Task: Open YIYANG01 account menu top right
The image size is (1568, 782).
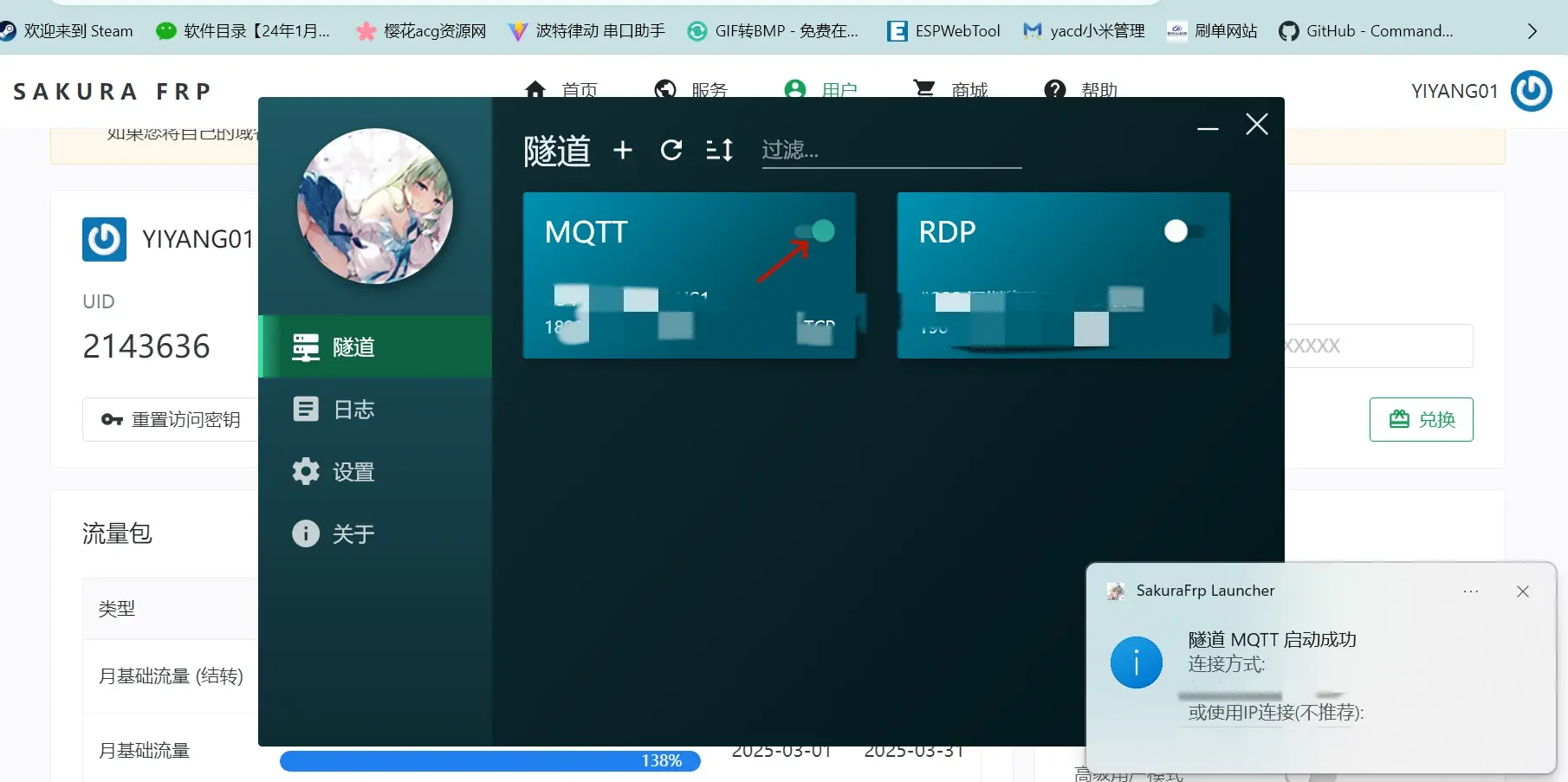Action: click(1455, 91)
